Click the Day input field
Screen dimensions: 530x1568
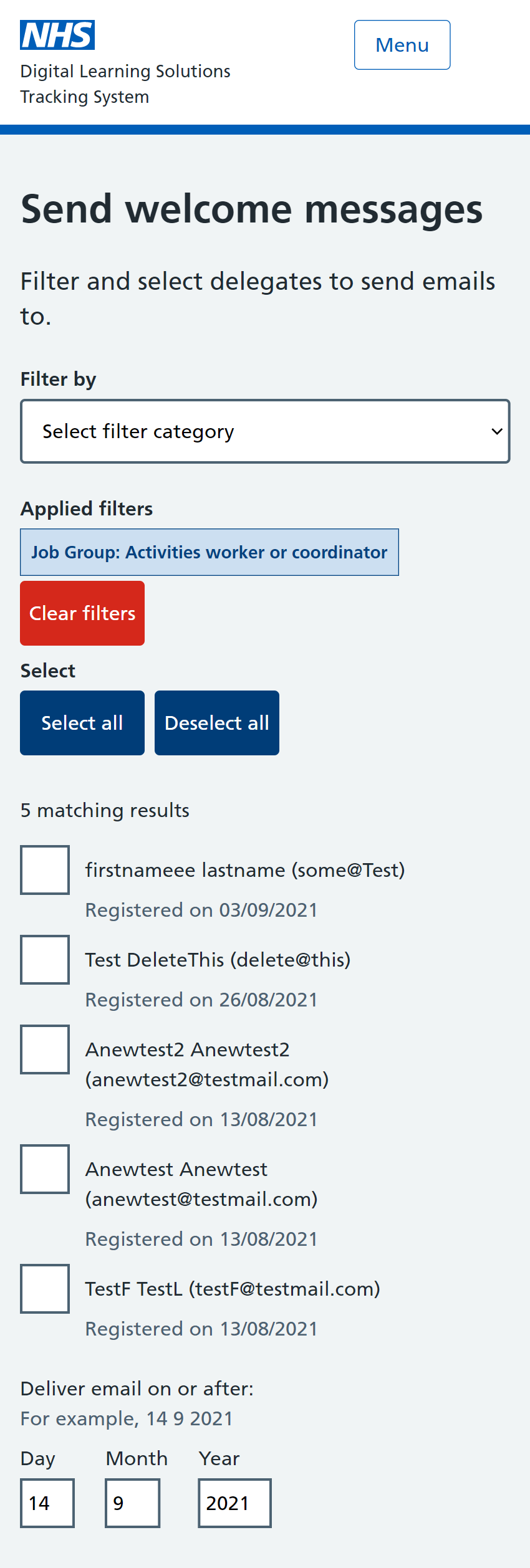click(x=47, y=1503)
